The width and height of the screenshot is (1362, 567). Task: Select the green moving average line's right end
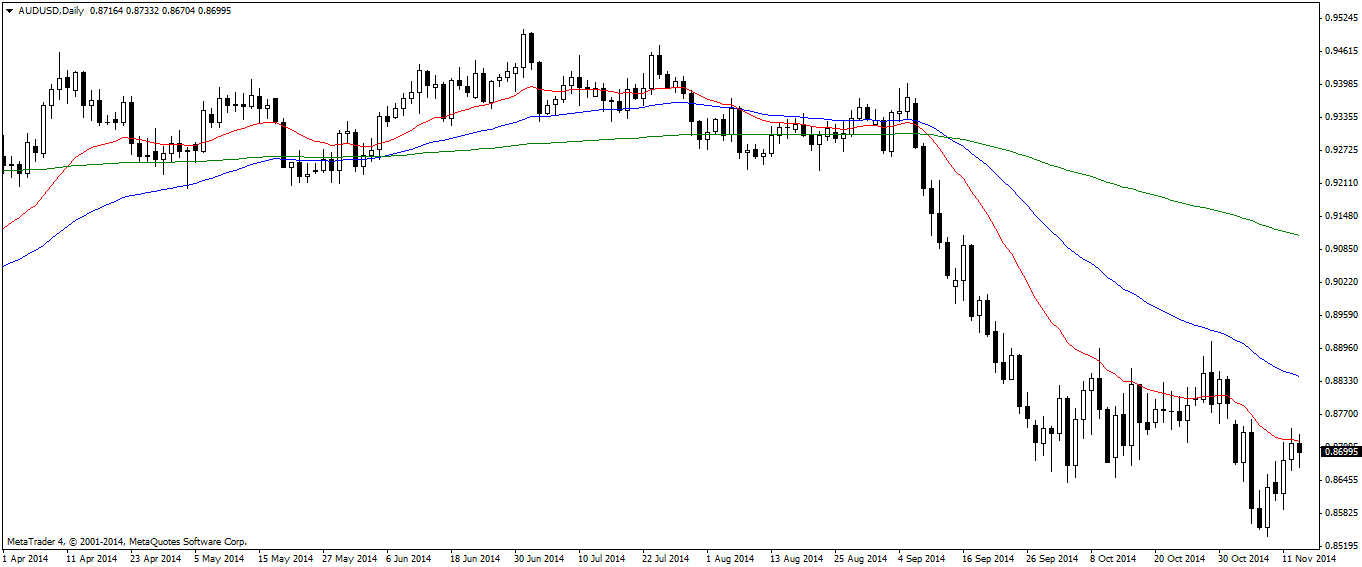[x=1297, y=235]
